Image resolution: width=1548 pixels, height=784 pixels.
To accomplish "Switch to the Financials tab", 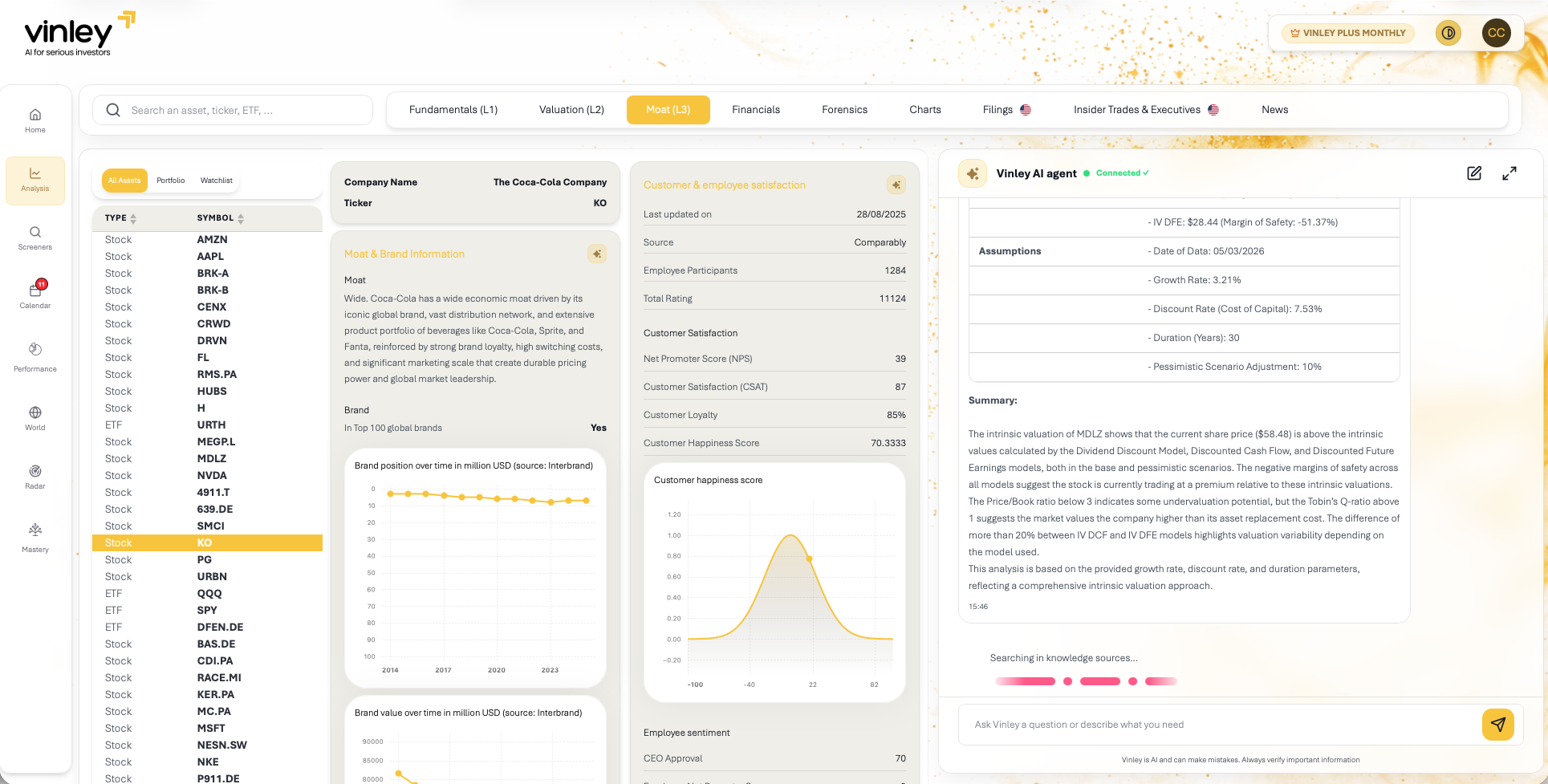I will click(x=755, y=109).
